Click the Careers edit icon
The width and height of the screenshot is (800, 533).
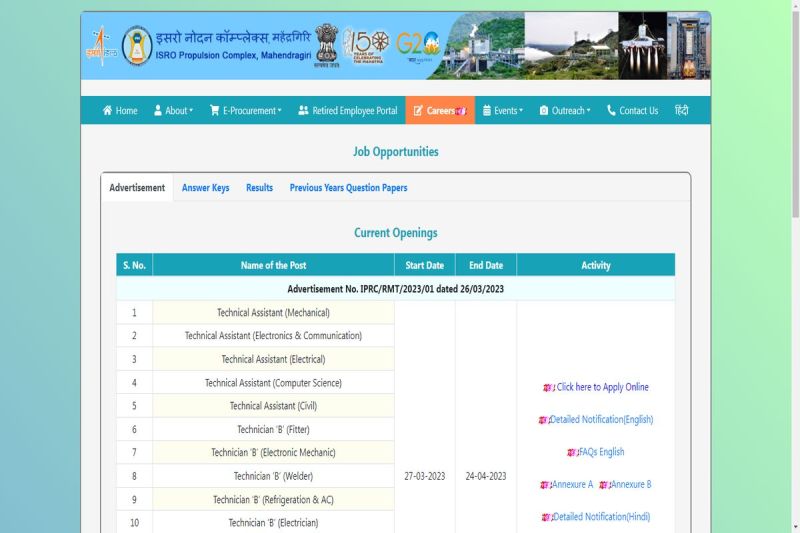click(418, 111)
